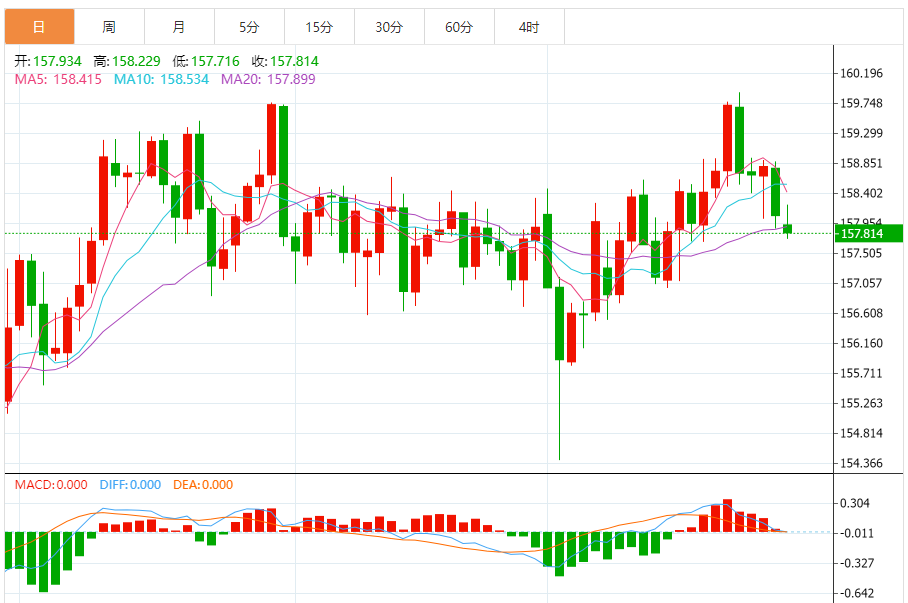Click the long green candle with lowest wick
Image resolution: width=908 pixels, height=603 pixels.
(x=559, y=323)
